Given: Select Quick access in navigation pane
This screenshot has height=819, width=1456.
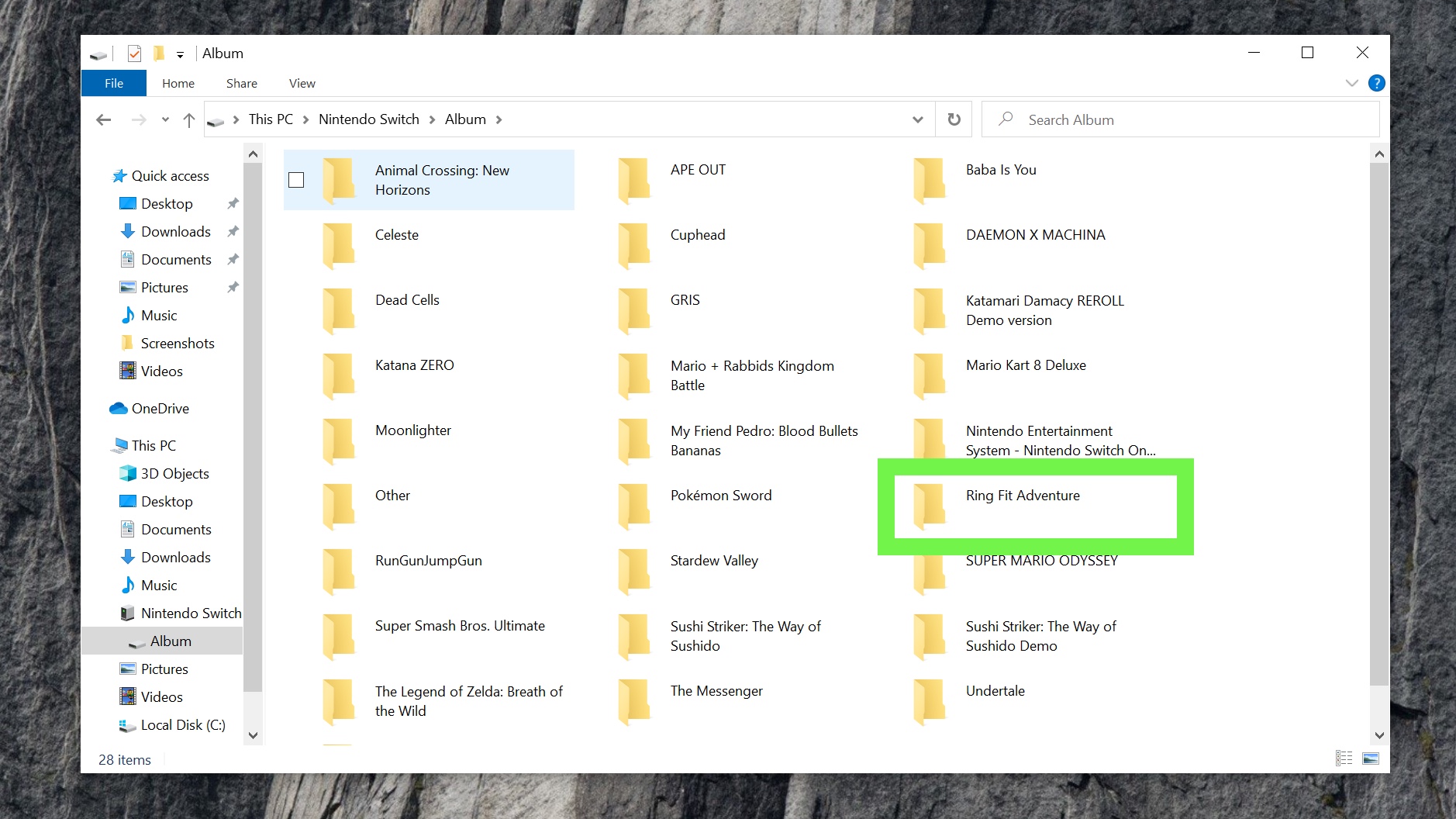Looking at the screenshot, I should pos(160,176).
